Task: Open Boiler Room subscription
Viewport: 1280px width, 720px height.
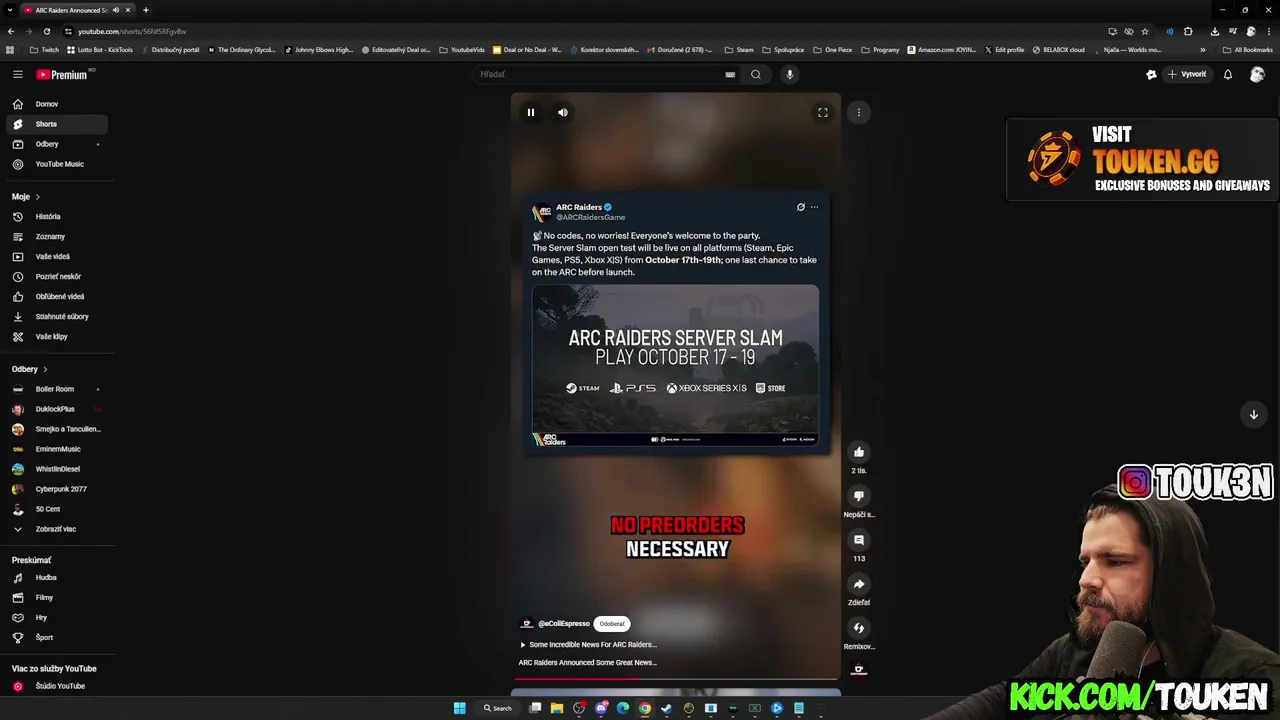Action: [x=56, y=389]
